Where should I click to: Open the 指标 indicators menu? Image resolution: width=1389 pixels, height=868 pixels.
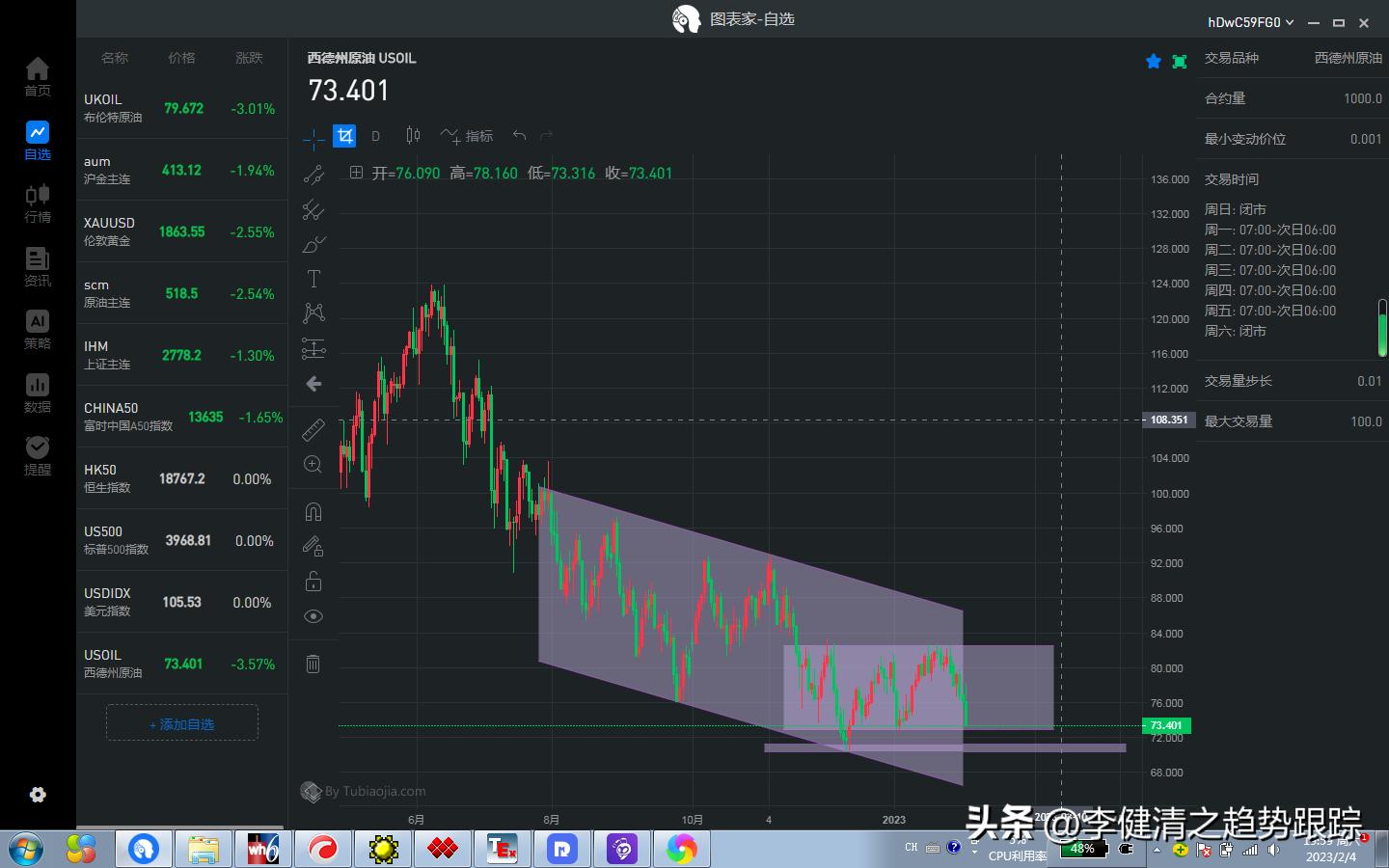click(467, 136)
